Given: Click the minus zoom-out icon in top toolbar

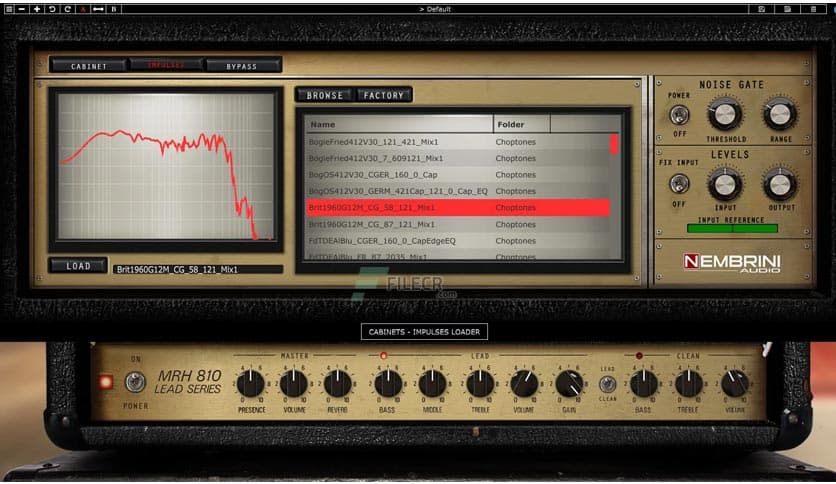Looking at the screenshot, I should [22, 9].
